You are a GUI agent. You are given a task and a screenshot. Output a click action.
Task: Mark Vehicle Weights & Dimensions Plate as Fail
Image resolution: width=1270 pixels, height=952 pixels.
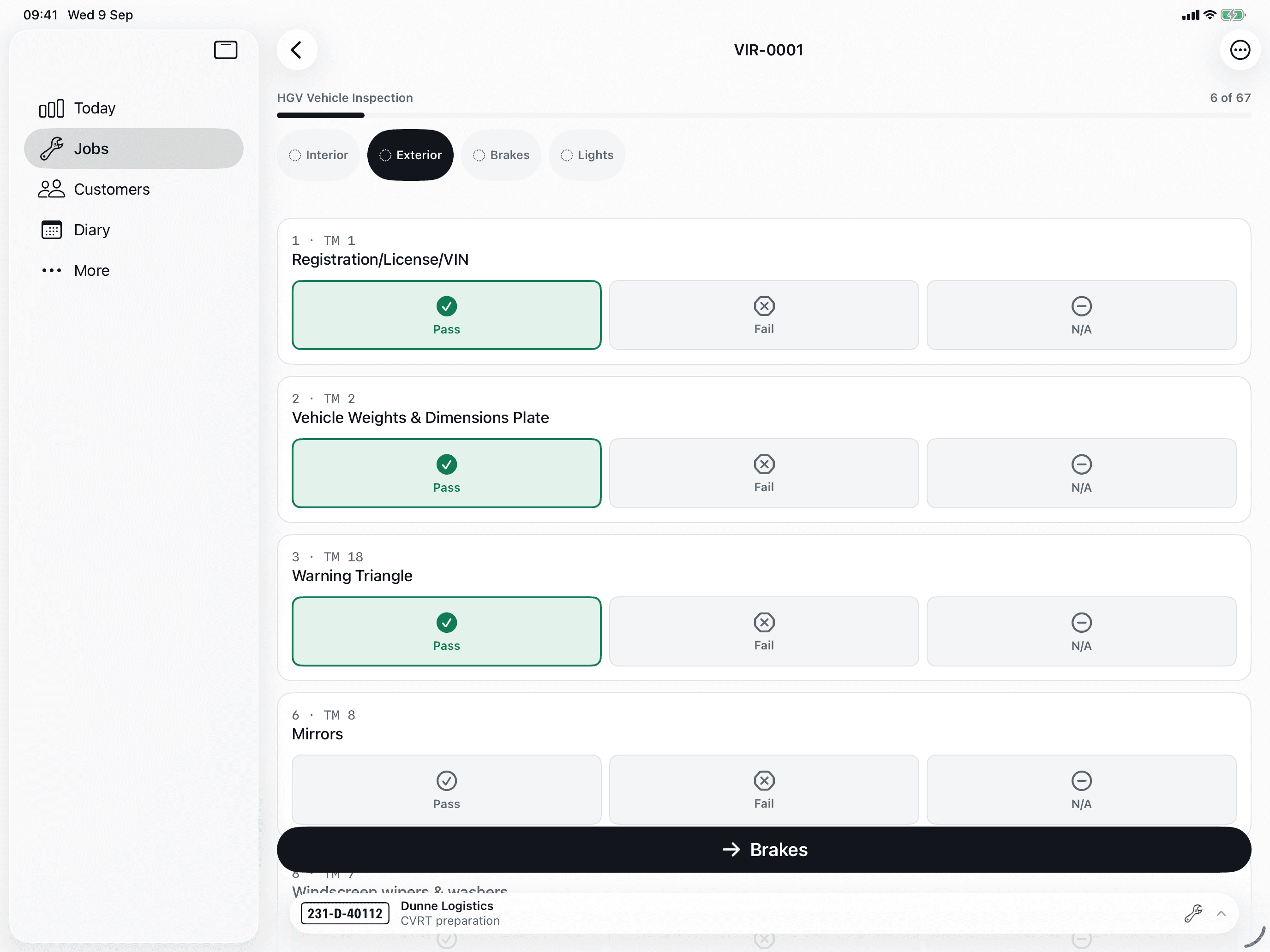coord(764,473)
